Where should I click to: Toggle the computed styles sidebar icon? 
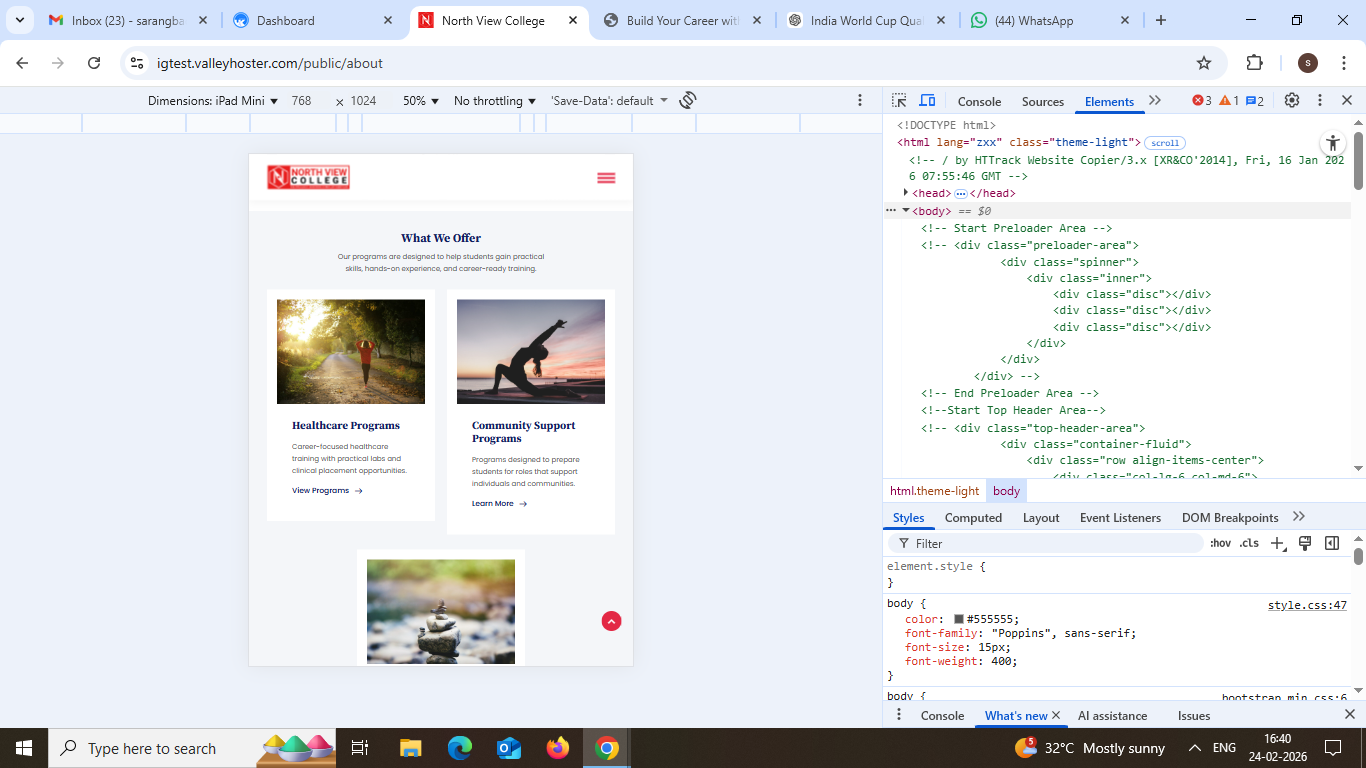[x=1332, y=543]
